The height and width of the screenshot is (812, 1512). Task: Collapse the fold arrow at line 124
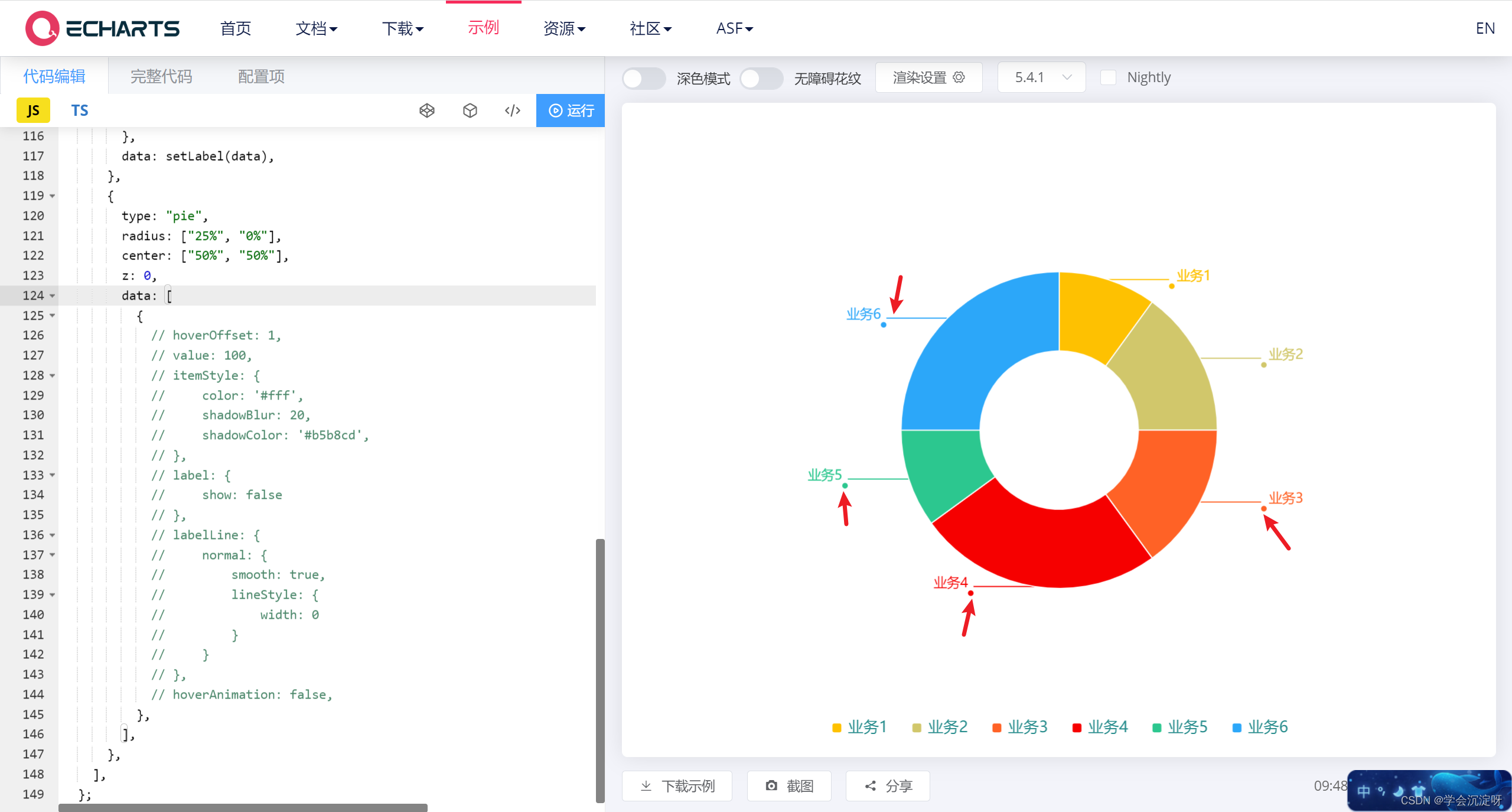coord(53,295)
